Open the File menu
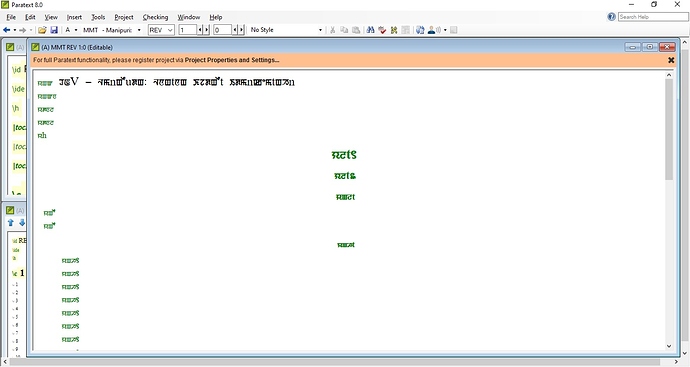690x367 pixels. coord(11,17)
